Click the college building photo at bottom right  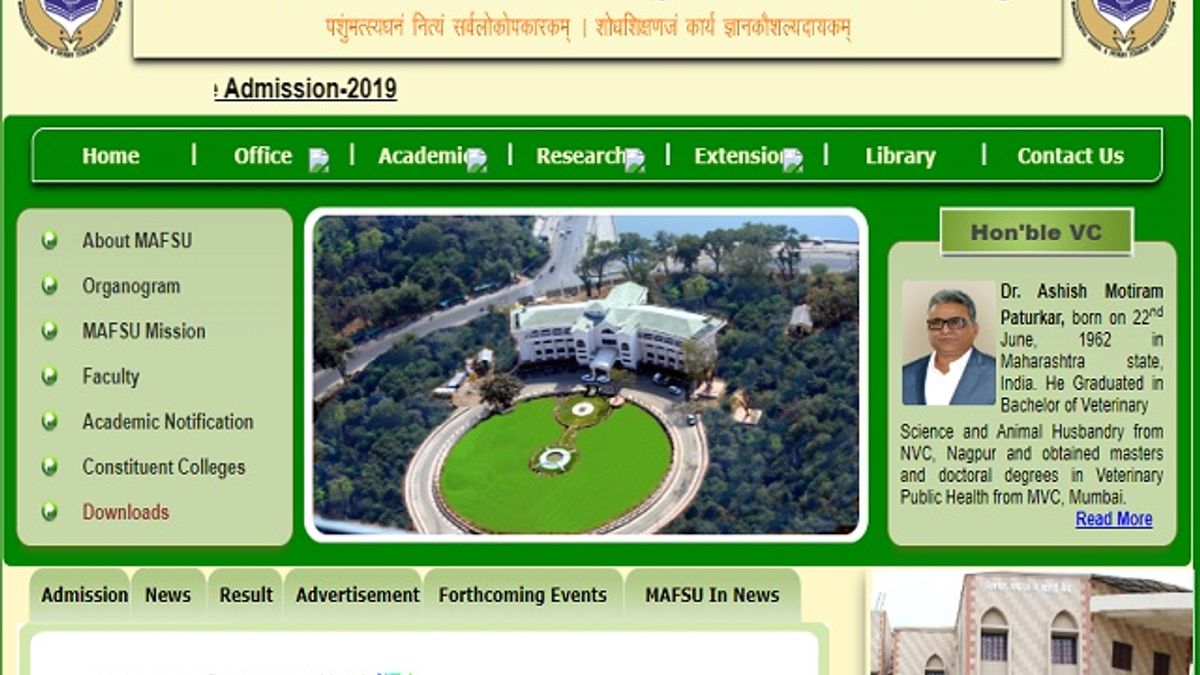pyautogui.click(x=1032, y=624)
